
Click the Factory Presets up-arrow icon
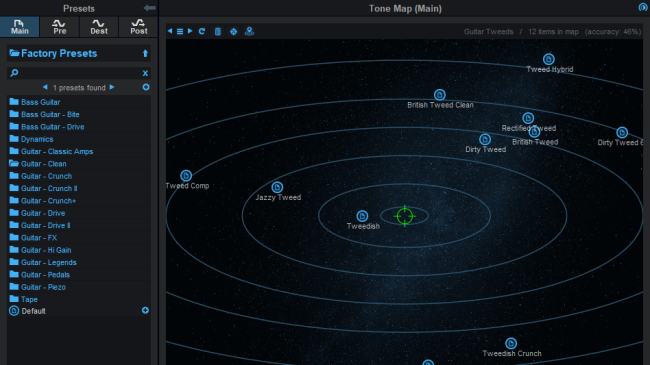[x=145, y=53]
